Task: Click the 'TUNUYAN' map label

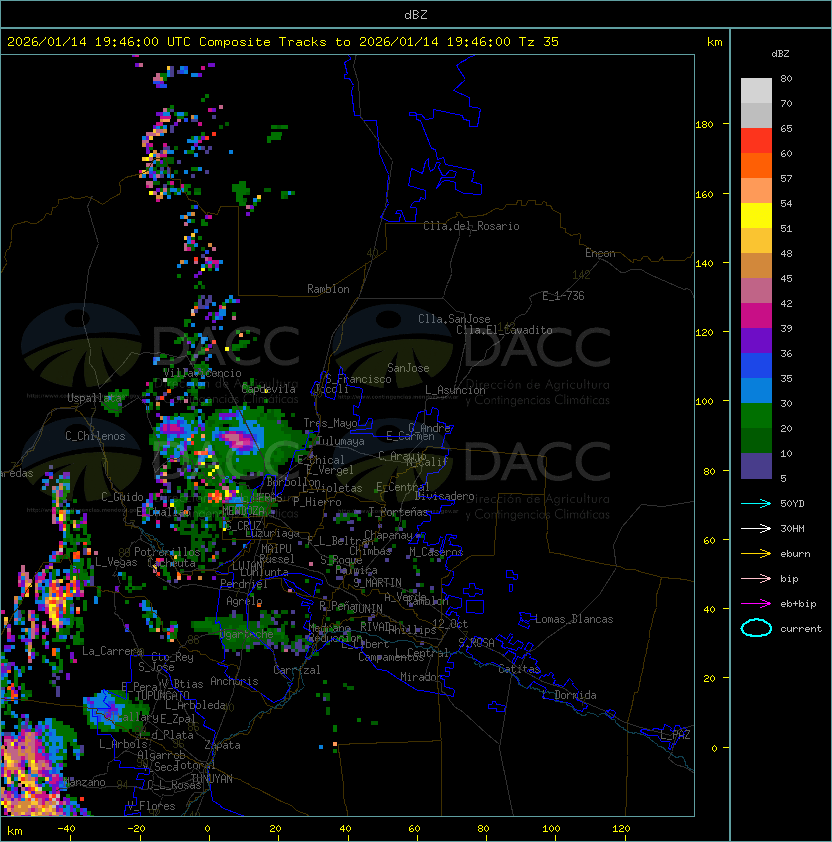Action: pyautogui.click(x=212, y=779)
